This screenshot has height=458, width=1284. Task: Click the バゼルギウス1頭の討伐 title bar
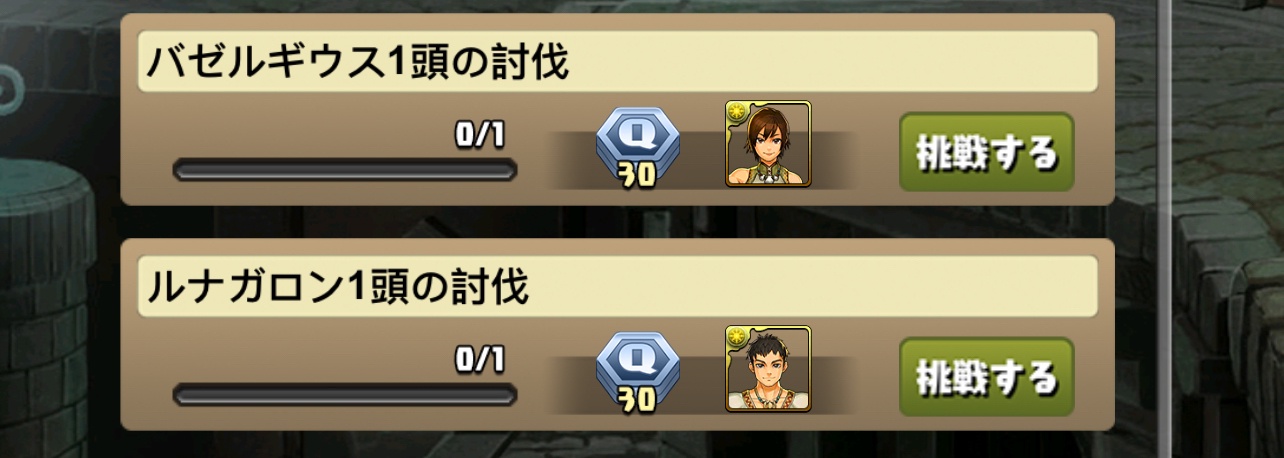617,62
